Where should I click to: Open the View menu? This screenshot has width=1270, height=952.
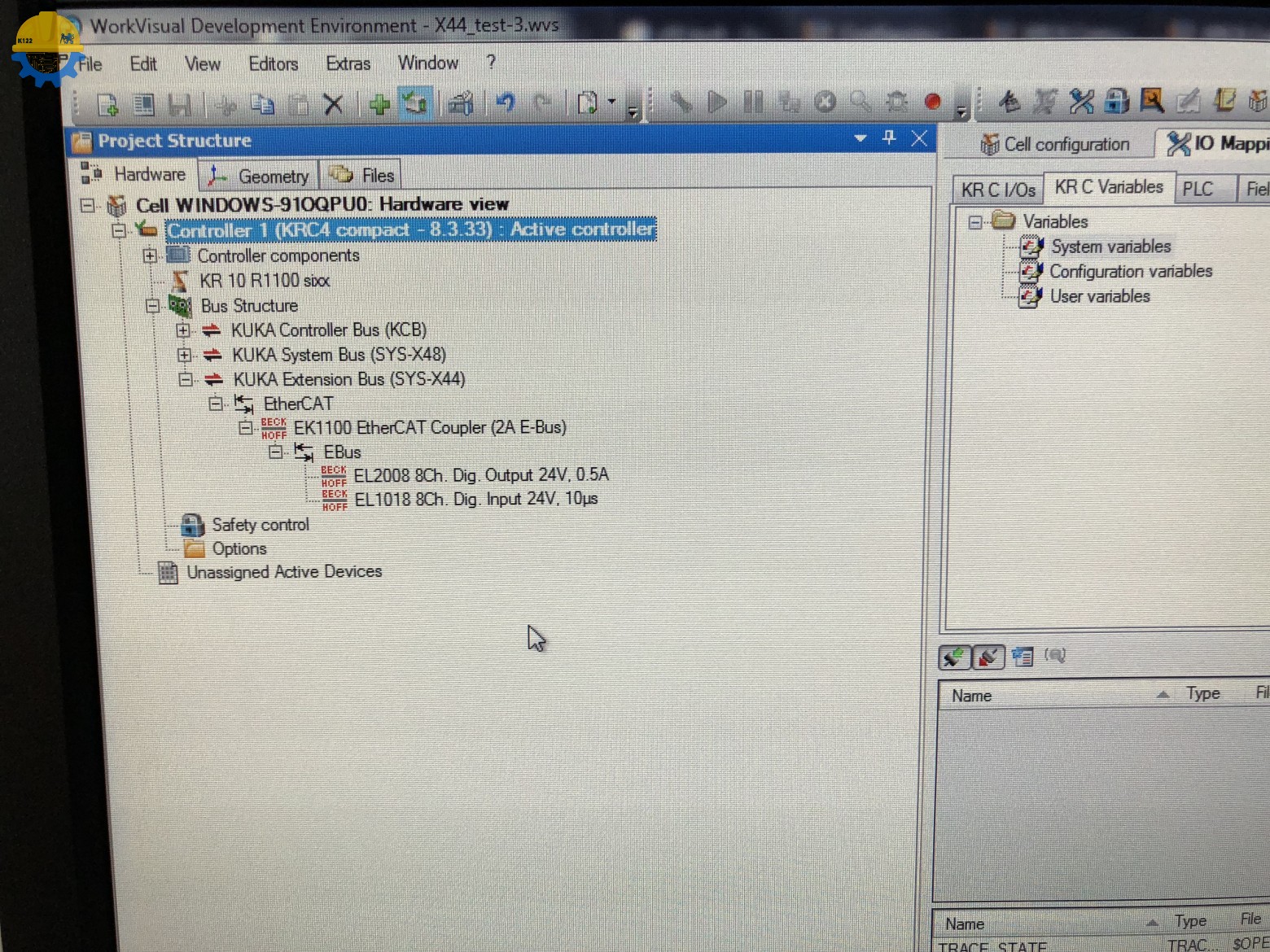(202, 63)
